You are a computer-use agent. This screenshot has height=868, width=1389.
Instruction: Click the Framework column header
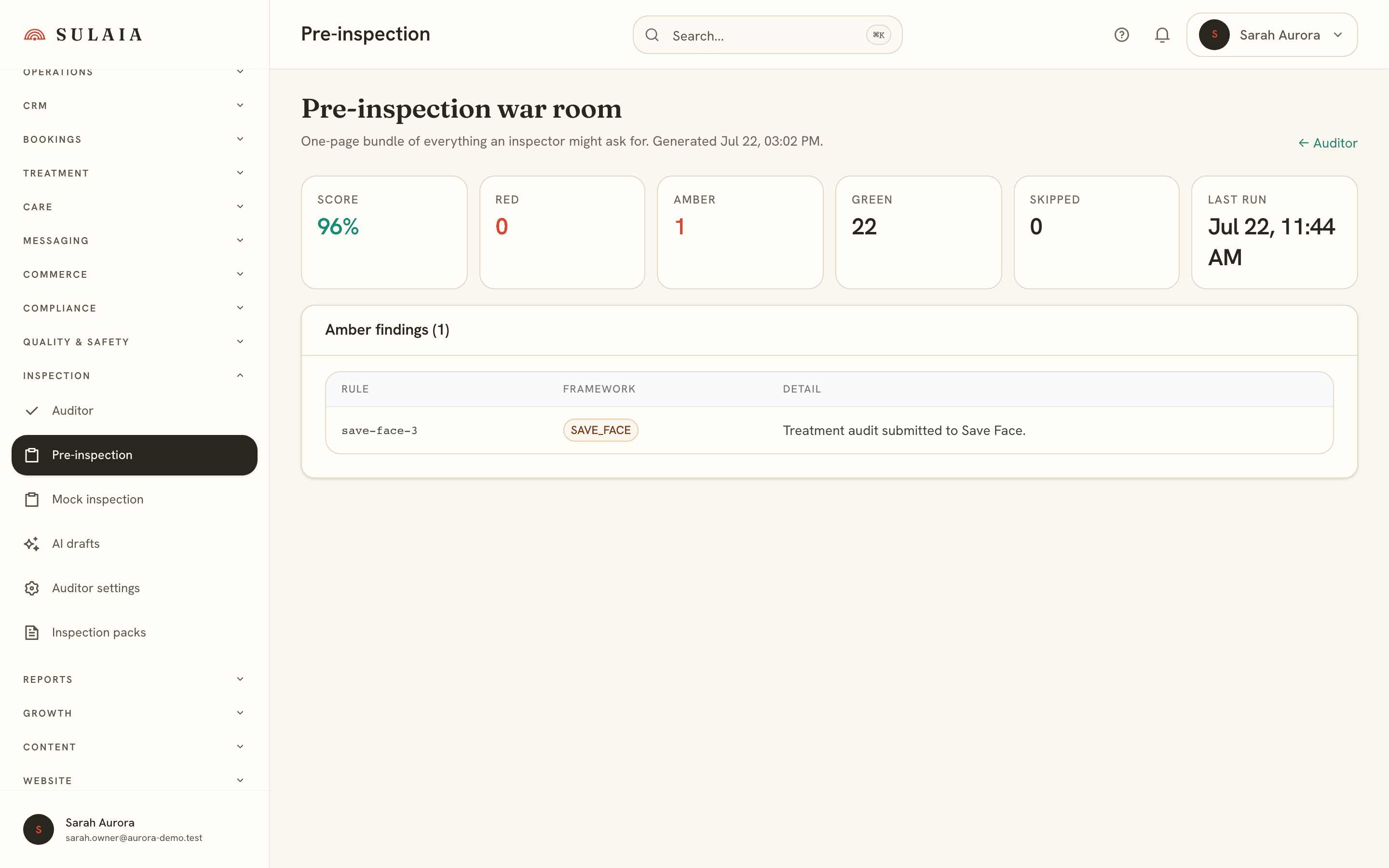coord(599,389)
